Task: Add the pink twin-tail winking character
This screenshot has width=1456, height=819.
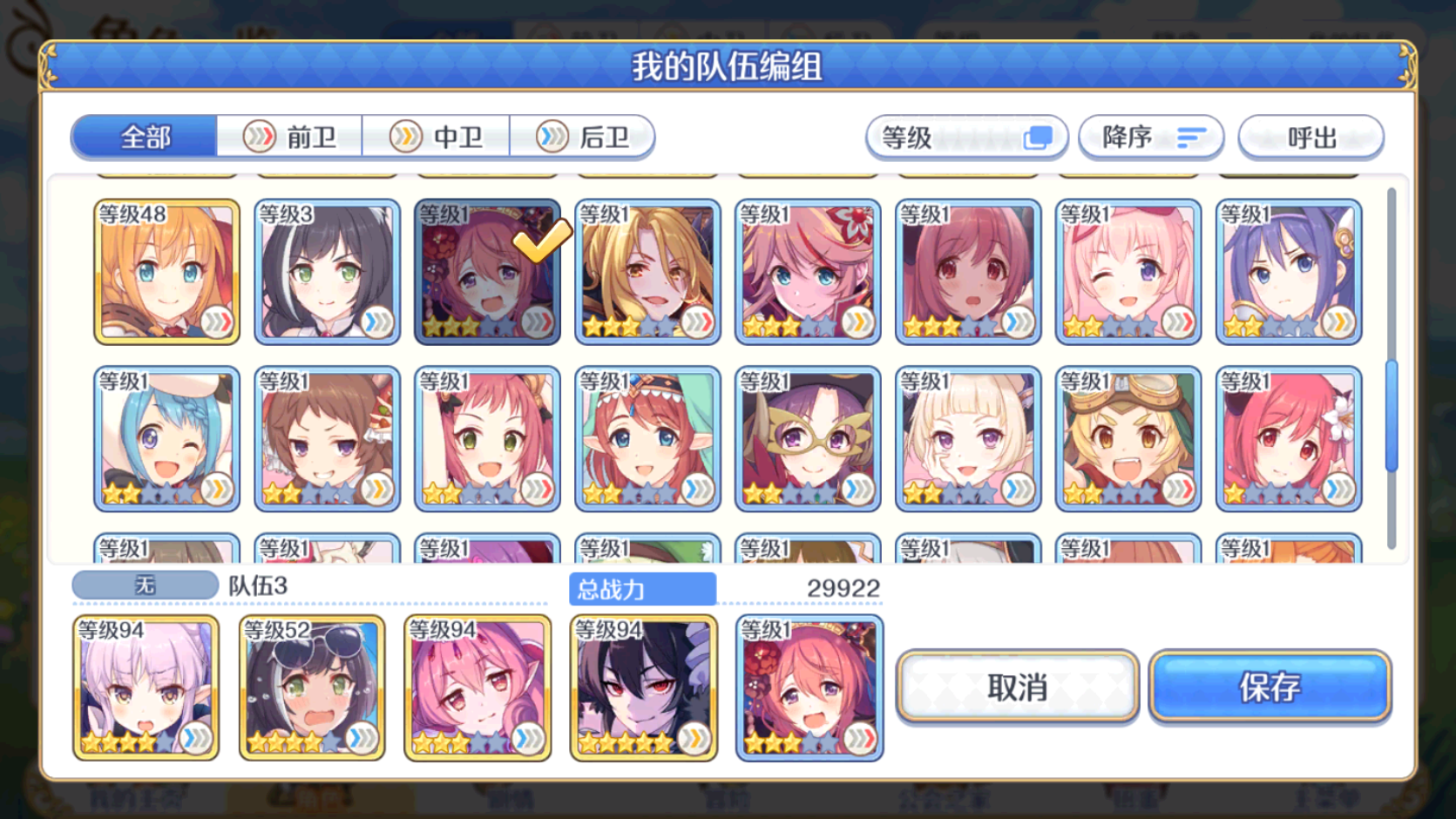Action: 1128,272
